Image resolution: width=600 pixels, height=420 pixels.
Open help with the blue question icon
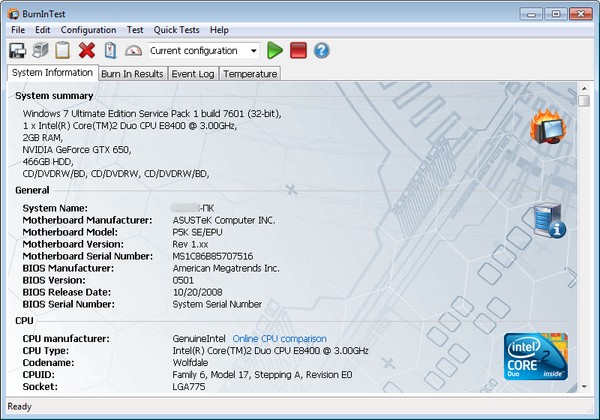coord(321,50)
